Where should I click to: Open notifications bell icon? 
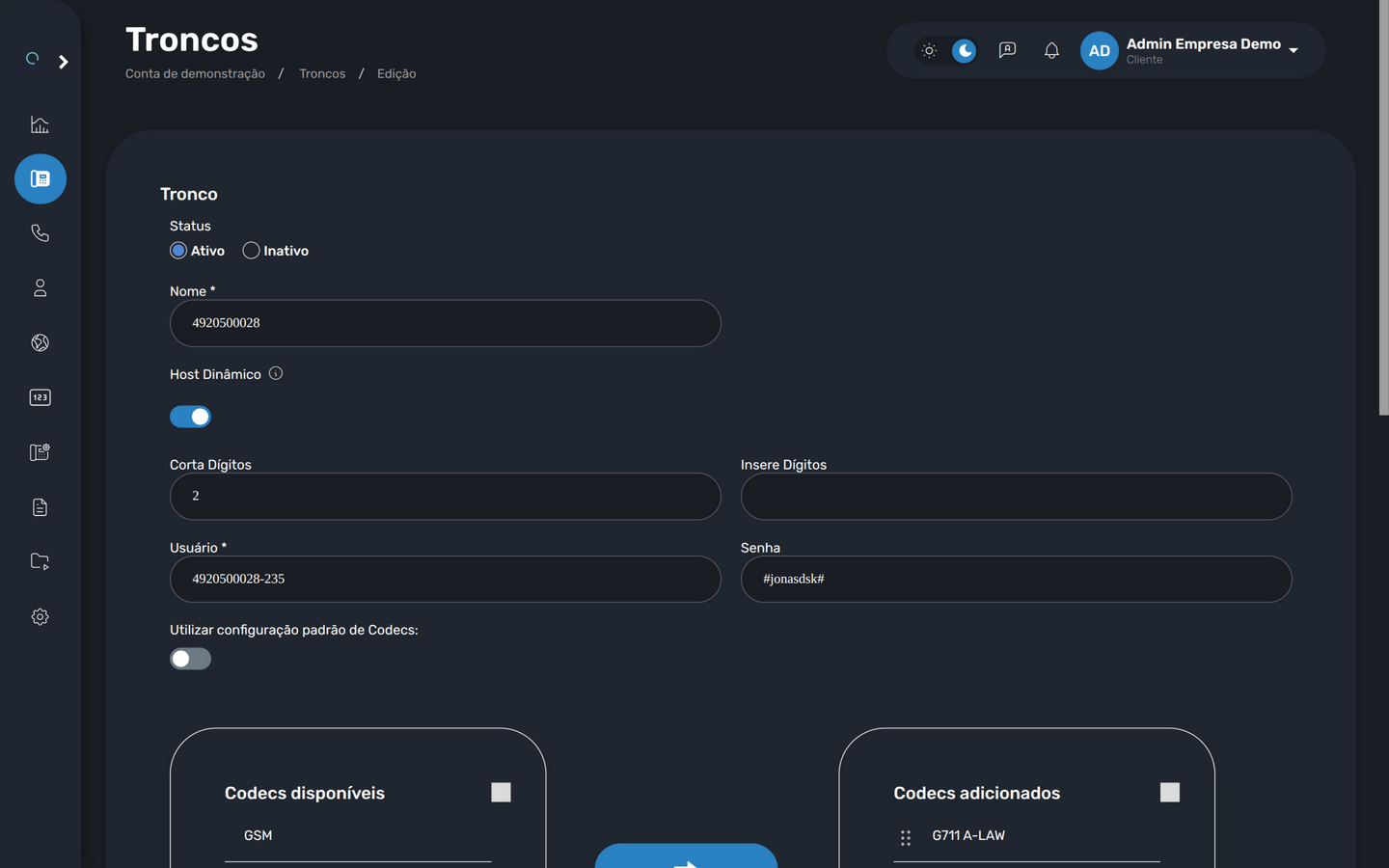tap(1051, 50)
